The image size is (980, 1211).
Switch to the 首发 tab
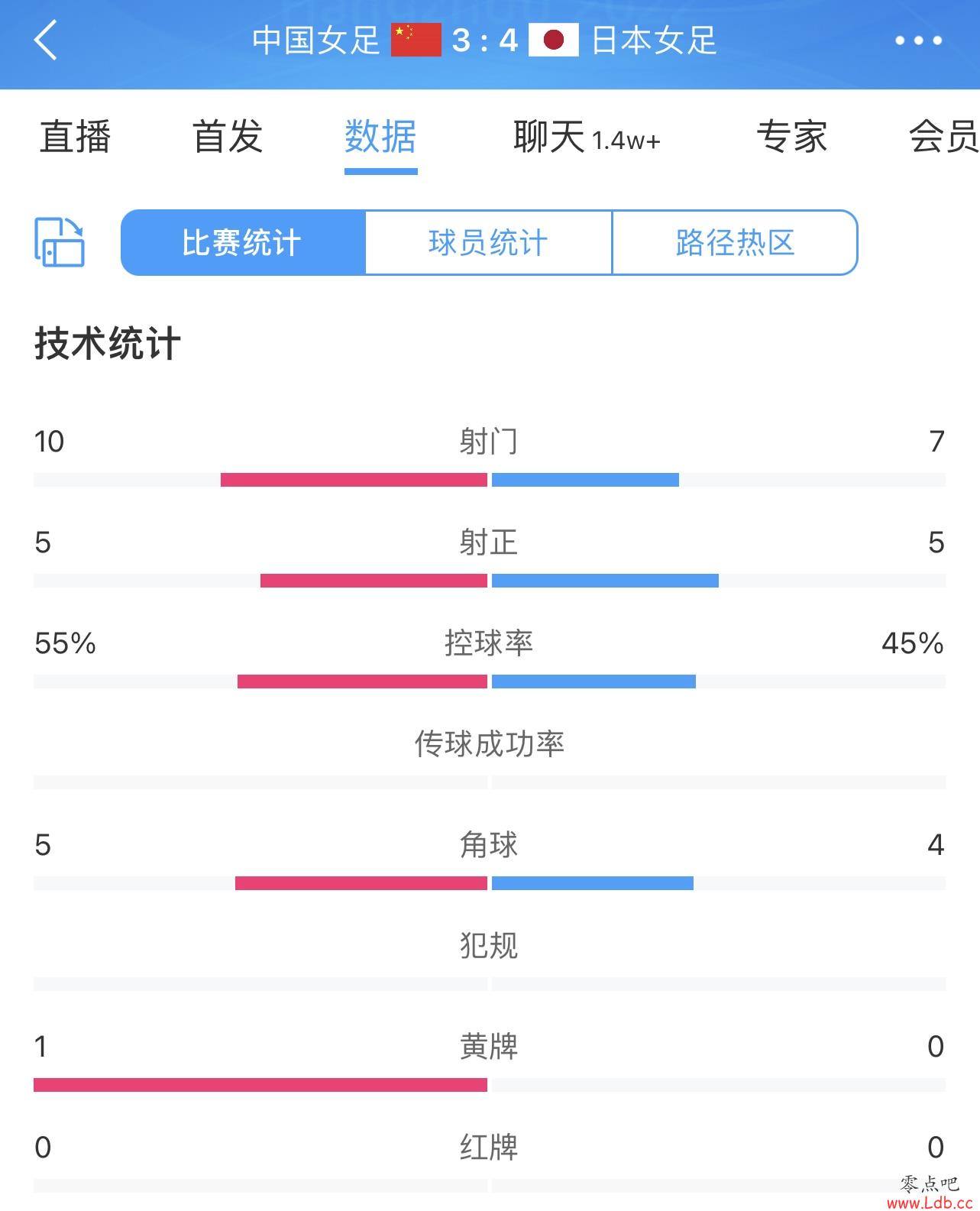pos(228,138)
